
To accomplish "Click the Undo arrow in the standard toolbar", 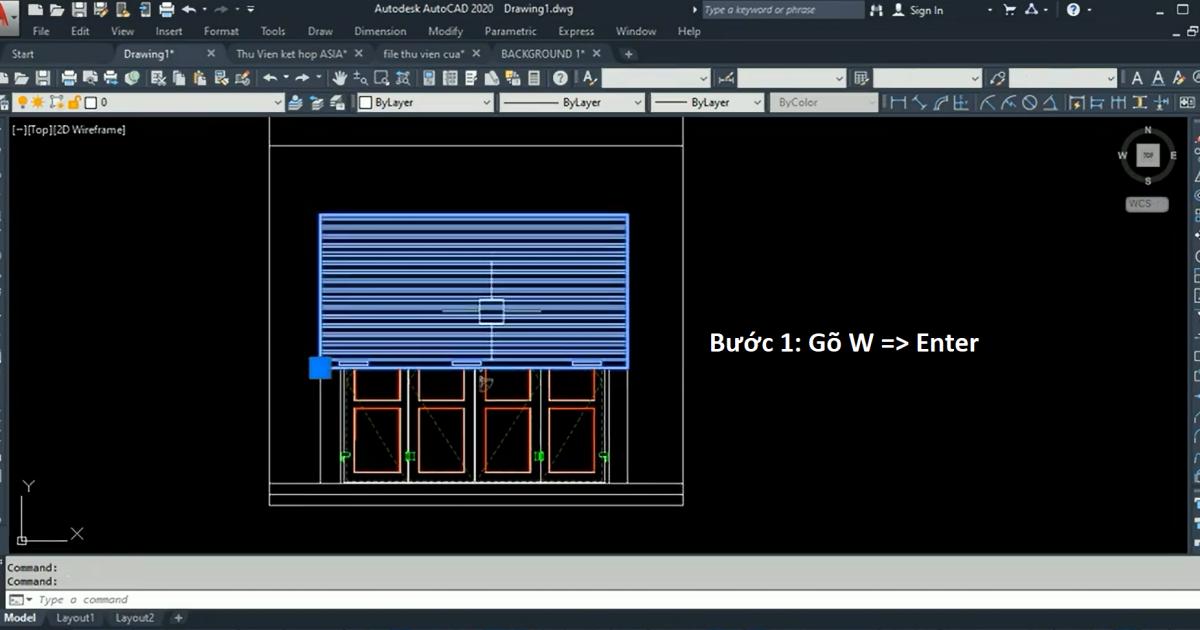I will (x=270, y=78).
